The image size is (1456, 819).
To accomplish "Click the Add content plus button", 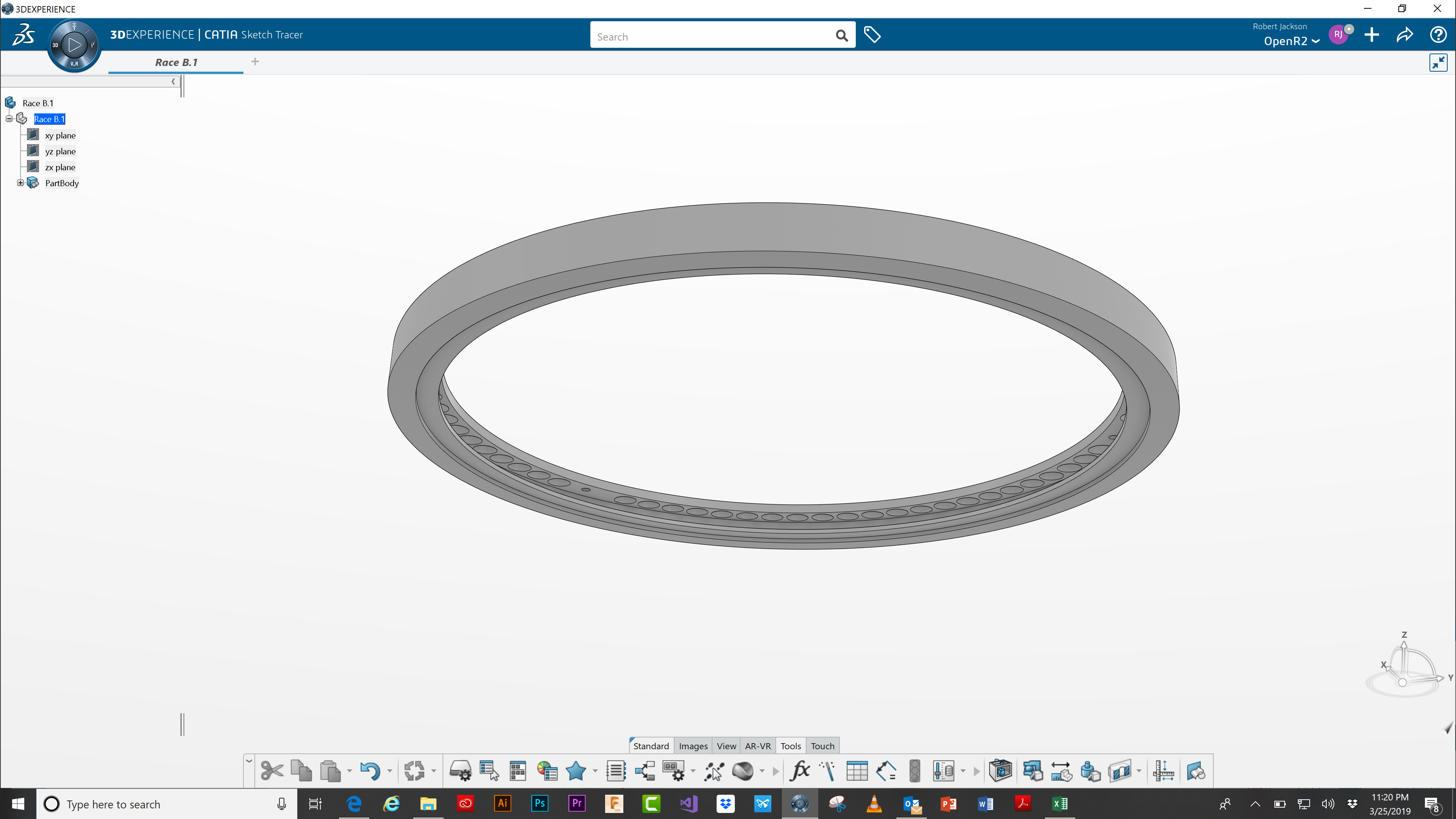I will coord(1372,35).
